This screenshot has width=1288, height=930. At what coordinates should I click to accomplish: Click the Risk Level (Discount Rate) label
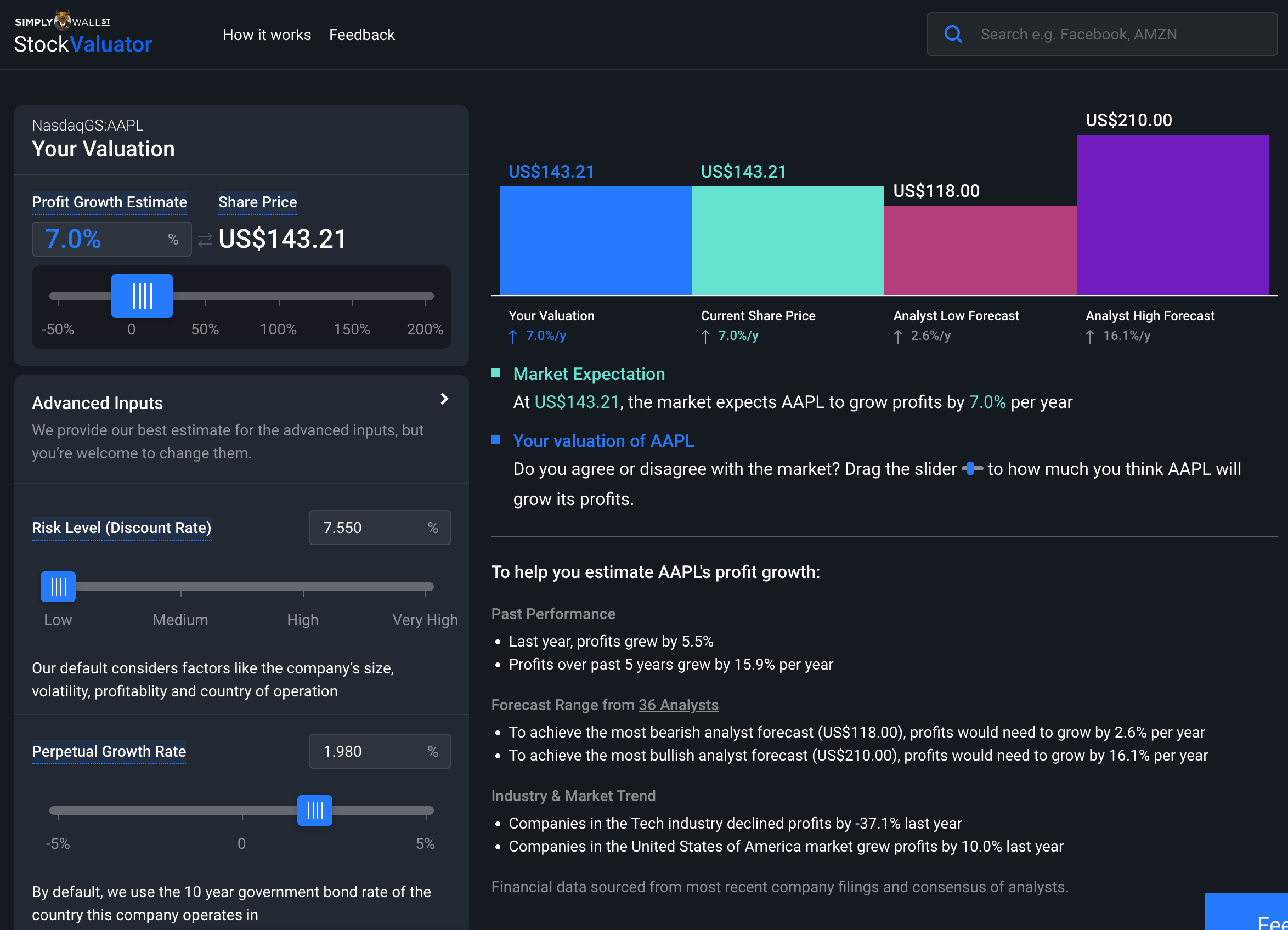pyautogui.click(x=122, y=528)
